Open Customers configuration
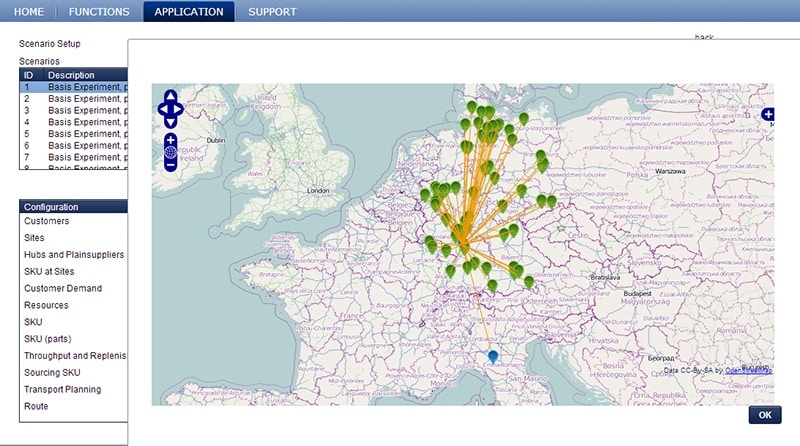The image size is (800, 446). (46, 221)
